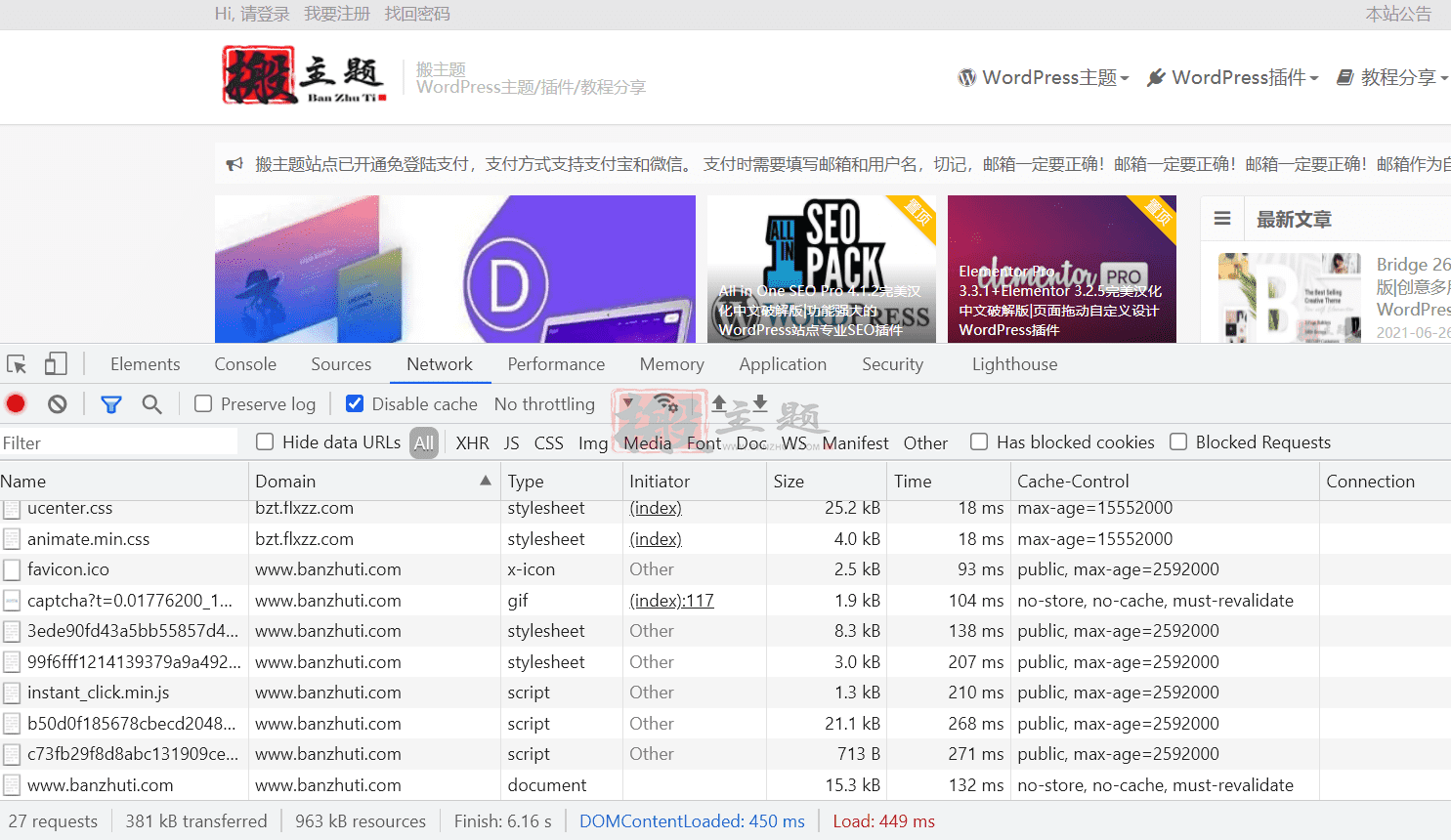
Task: Switch to the Lighthouse tab
Action: (x=1014, y=363)
